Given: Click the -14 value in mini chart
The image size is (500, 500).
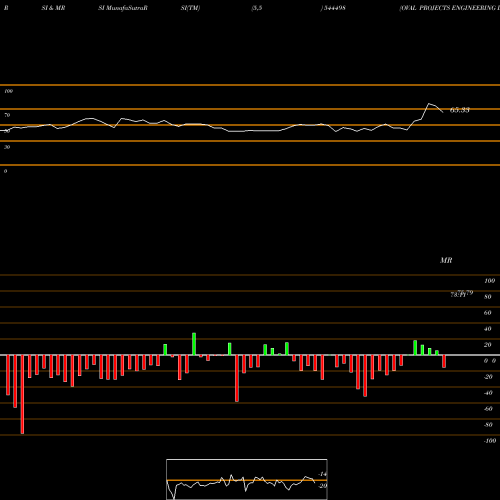Looking at the screenshot, I should tap(323, 474).
